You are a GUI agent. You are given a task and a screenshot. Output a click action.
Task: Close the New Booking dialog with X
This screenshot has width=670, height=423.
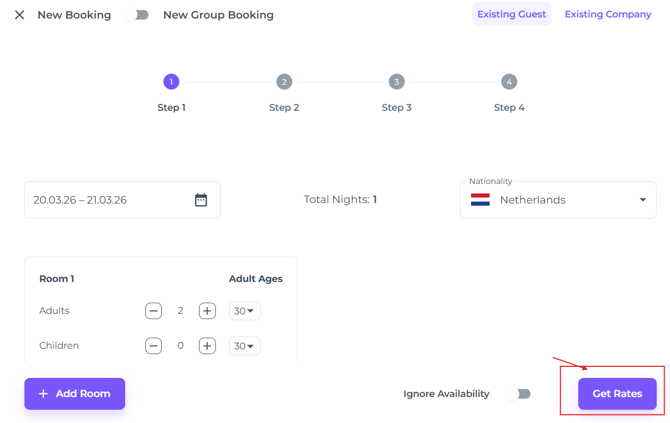[x=19, y=15]
